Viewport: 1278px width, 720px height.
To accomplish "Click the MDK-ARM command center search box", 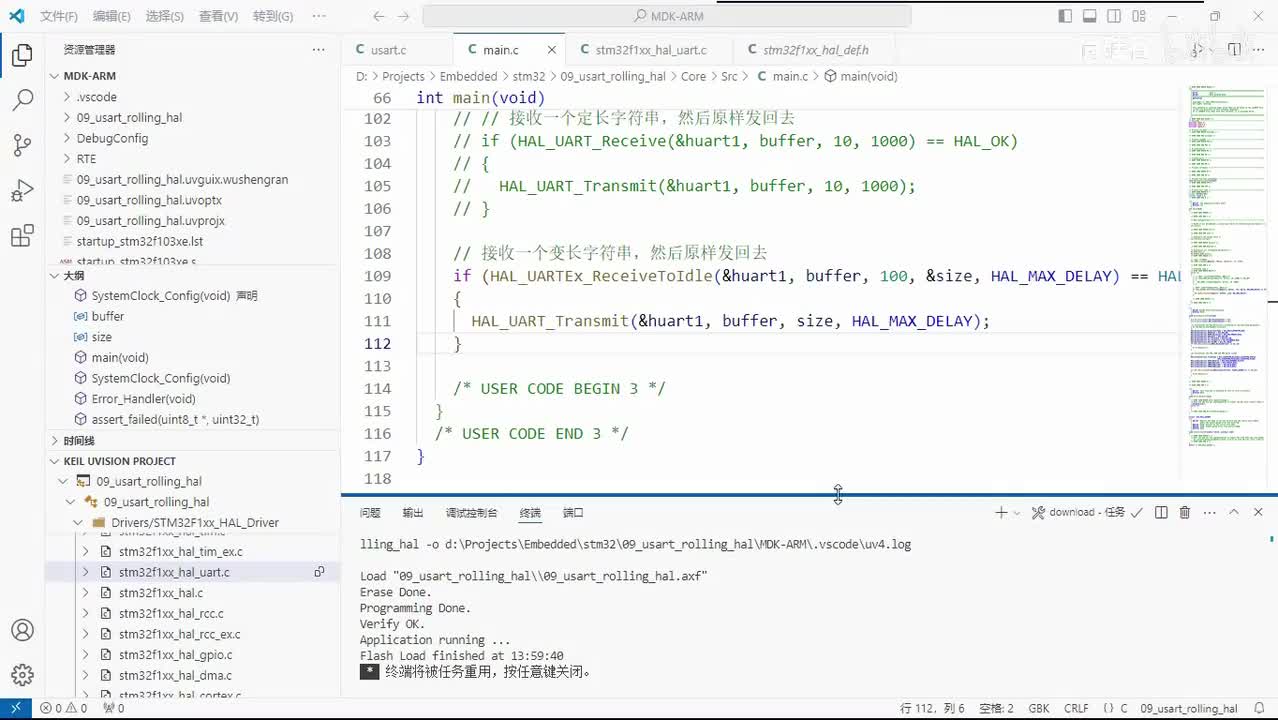I will 667,16.
